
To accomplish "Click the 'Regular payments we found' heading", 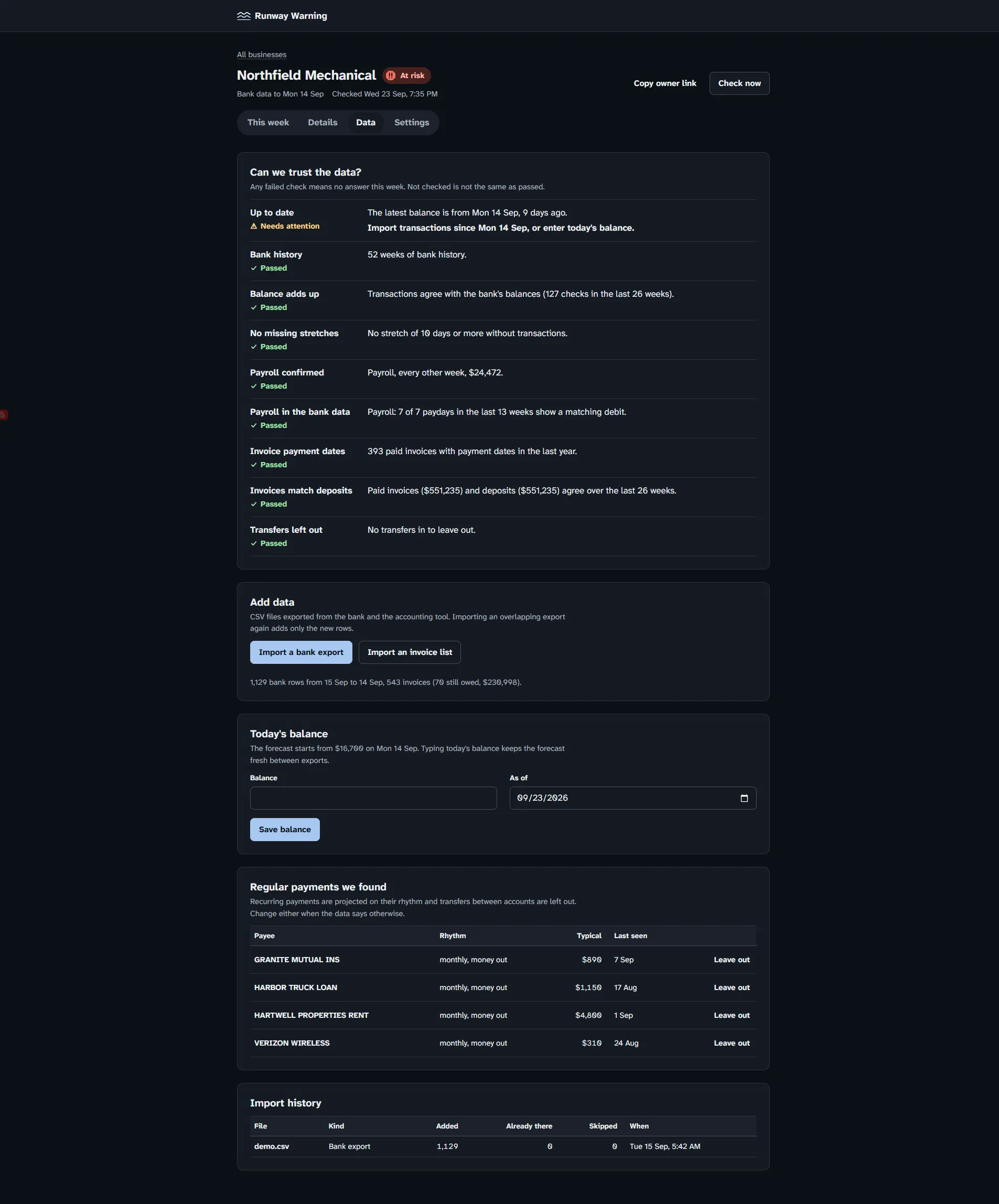I will point(318,887).
